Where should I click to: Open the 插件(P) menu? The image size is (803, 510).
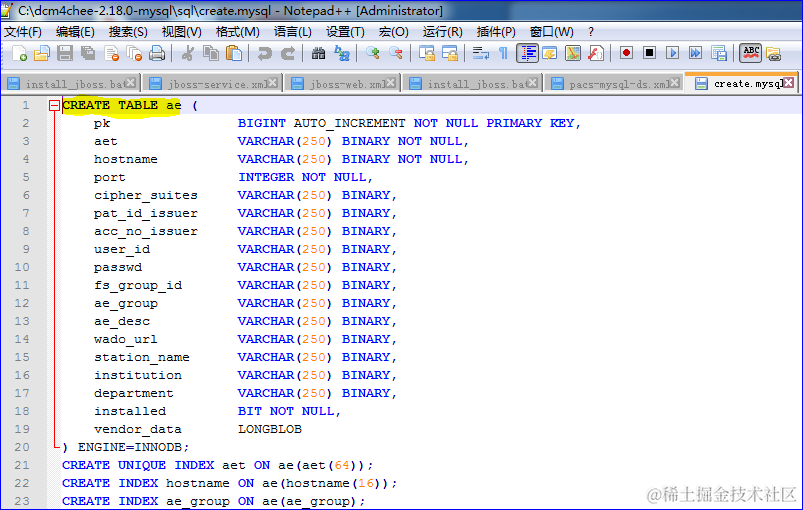496,32
